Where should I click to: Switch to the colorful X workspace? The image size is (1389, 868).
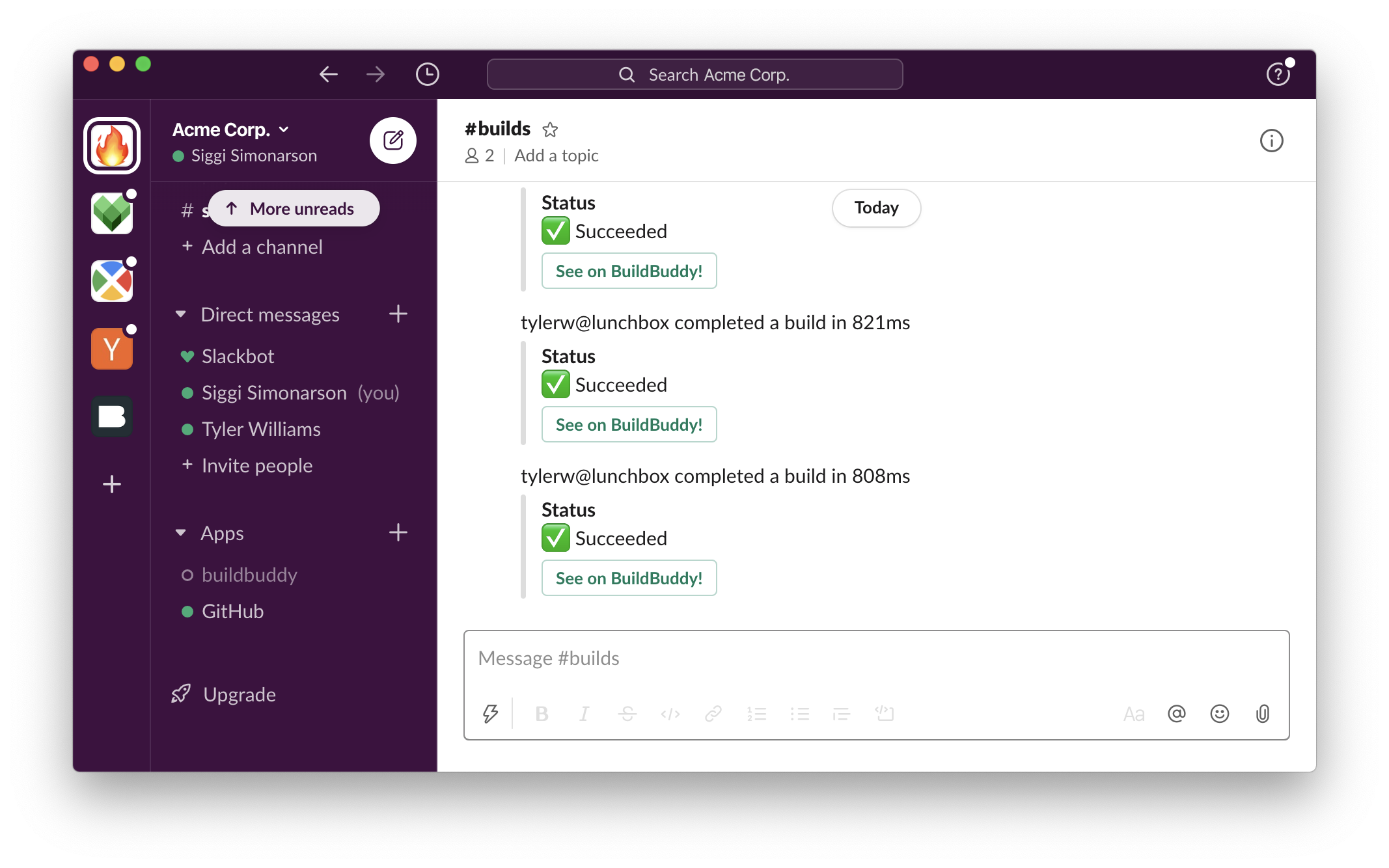(112, 281)
